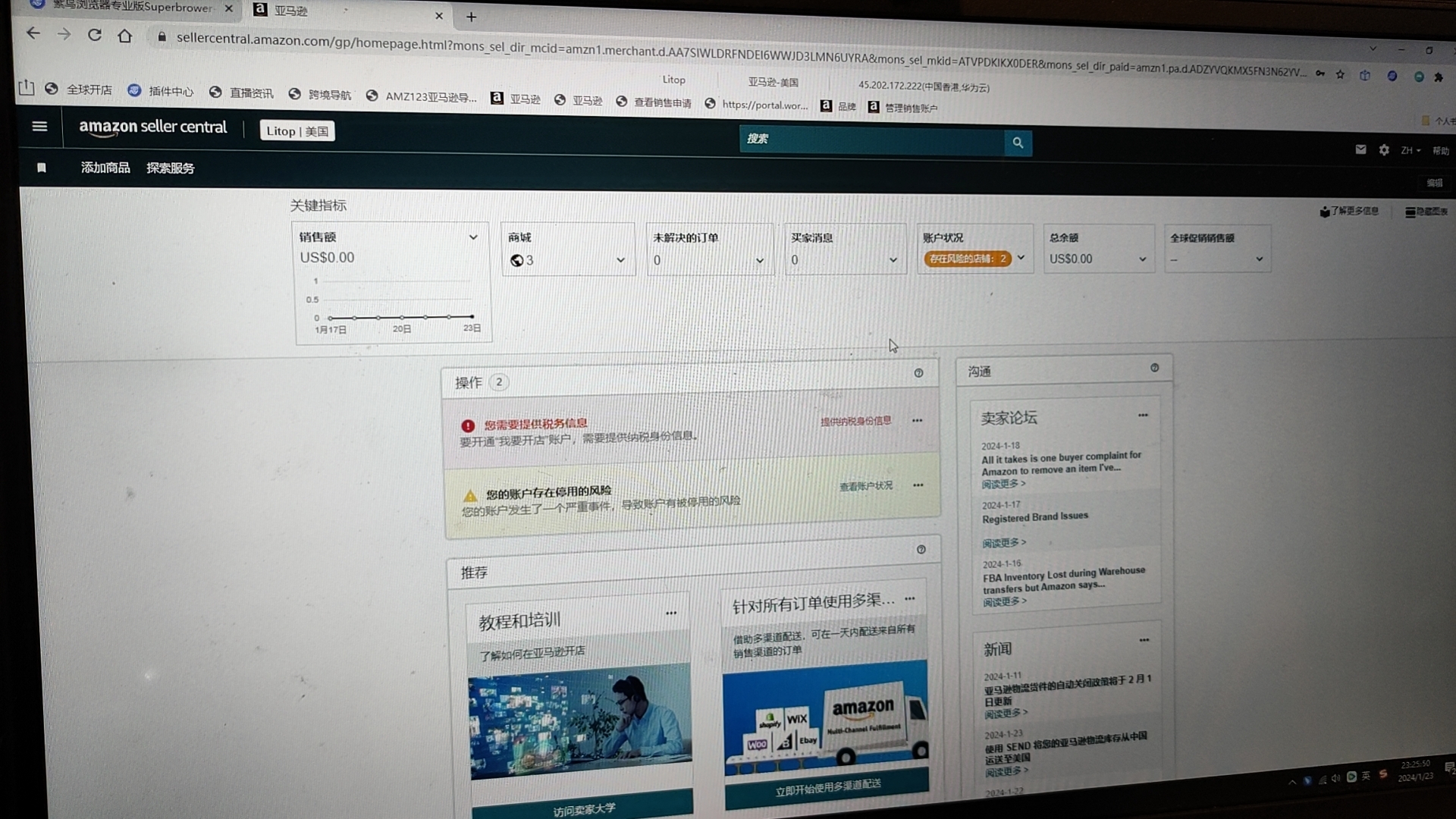Open more options on account risk alert

click(918, 485)
